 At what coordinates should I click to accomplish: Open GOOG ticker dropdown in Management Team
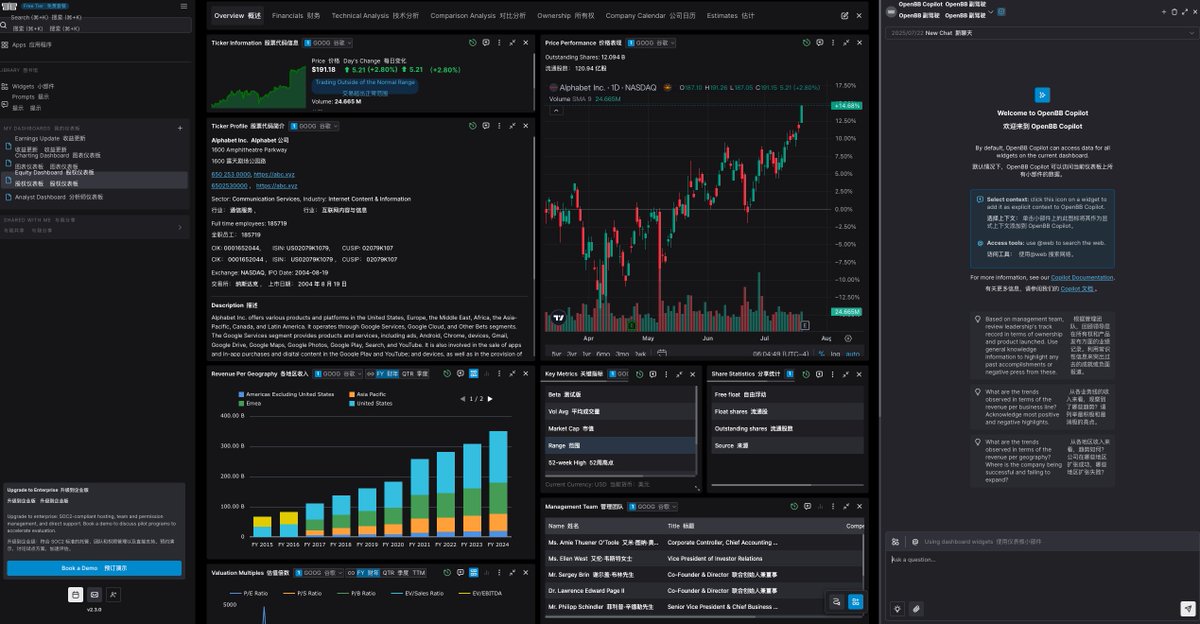653,507
